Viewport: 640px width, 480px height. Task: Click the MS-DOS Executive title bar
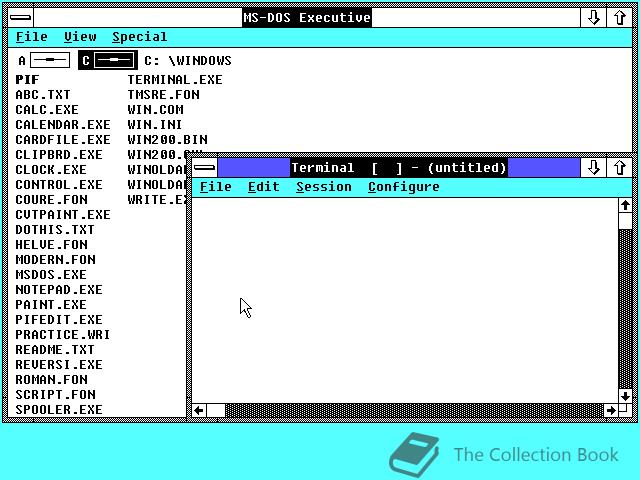pos(307,18)
